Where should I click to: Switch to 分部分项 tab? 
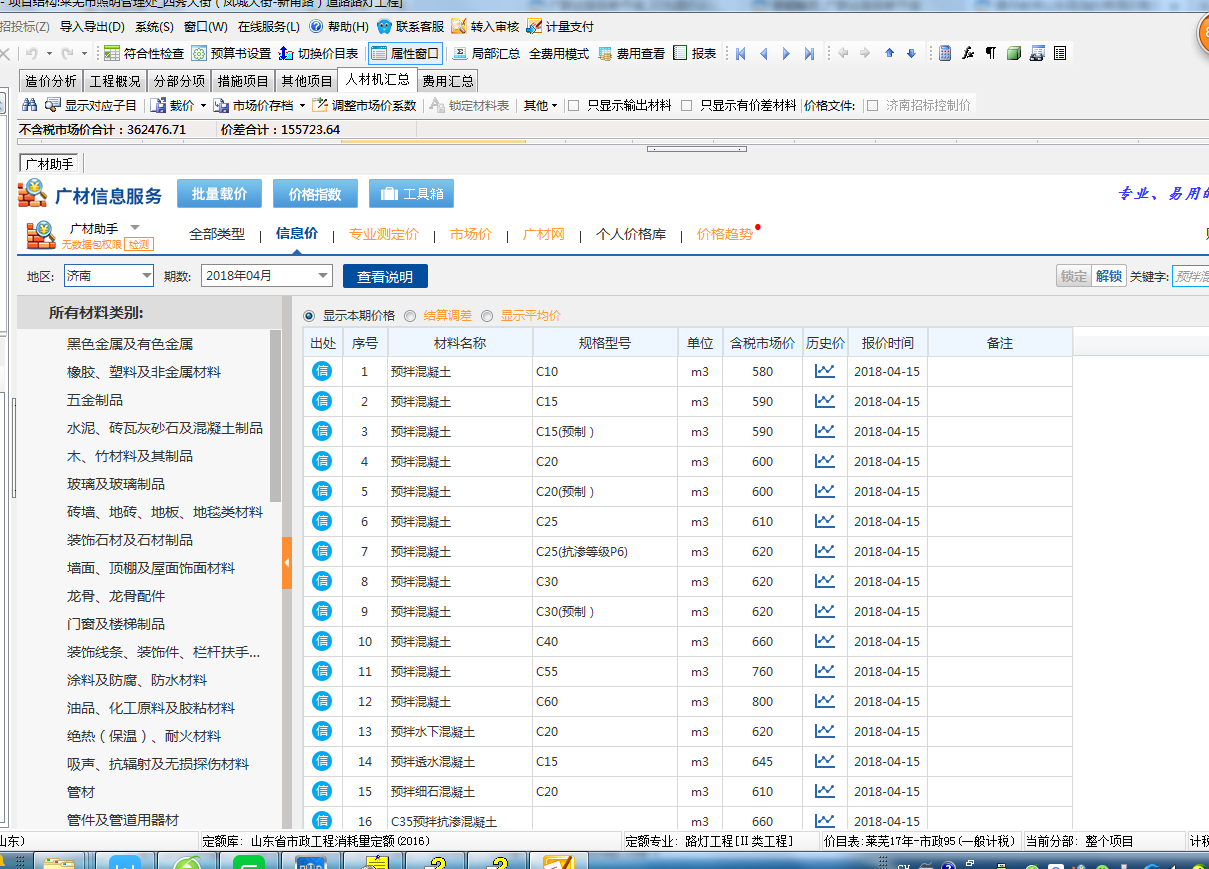coord(179,81)
